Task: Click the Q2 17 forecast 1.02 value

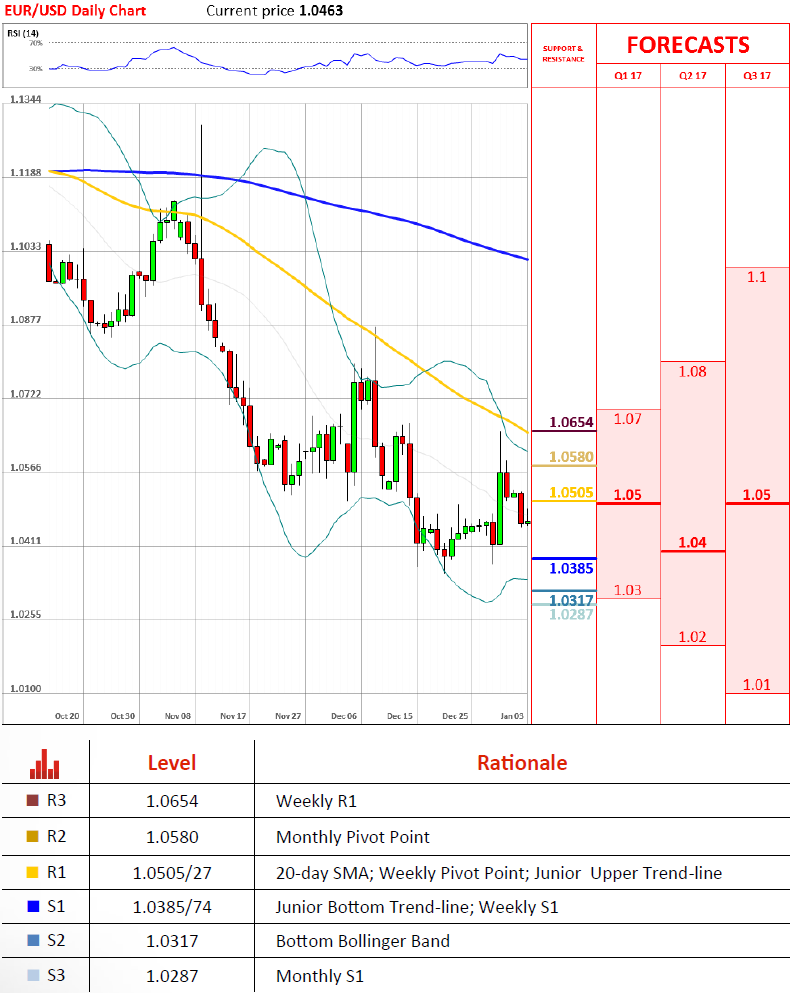Action: coord(692,637)
